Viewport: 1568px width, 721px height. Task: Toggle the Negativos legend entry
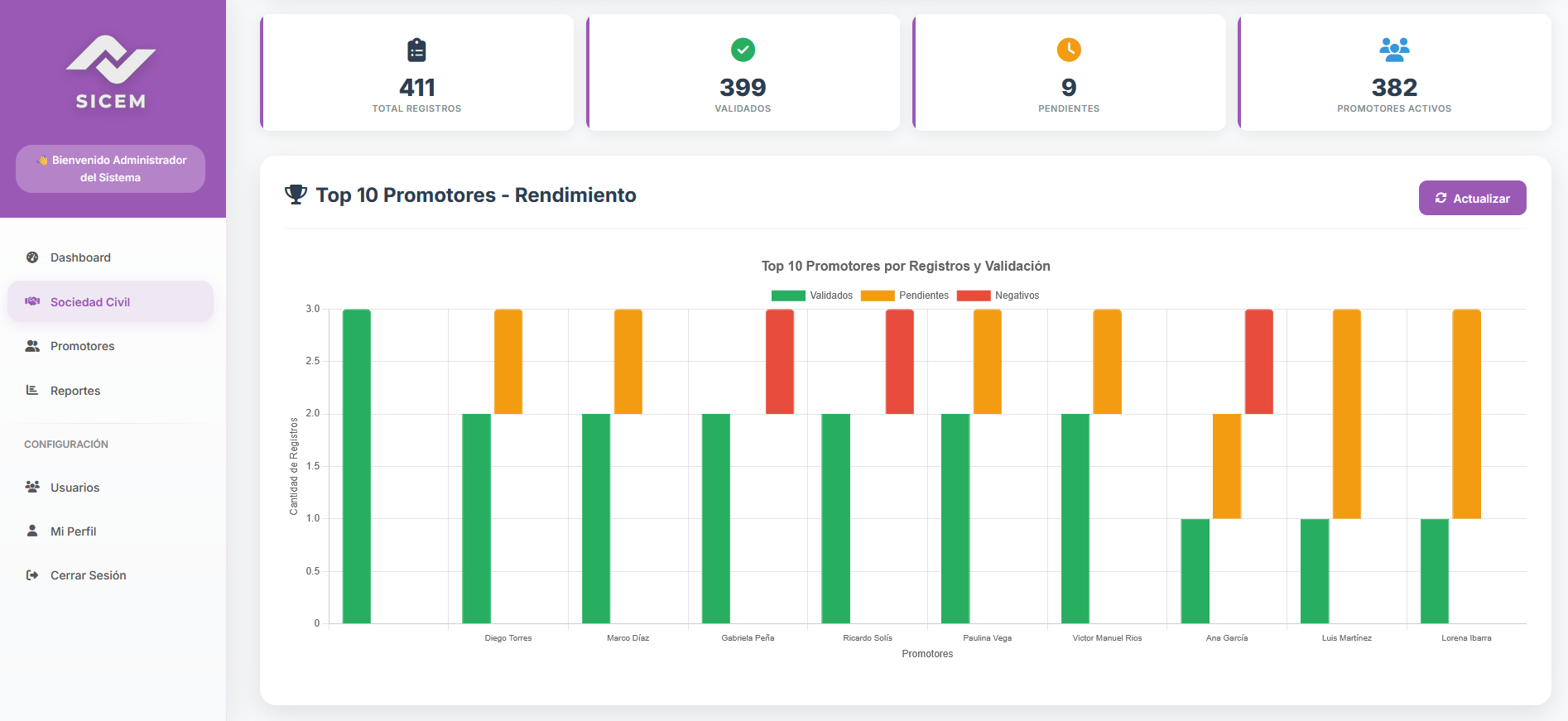coord(998,296)
